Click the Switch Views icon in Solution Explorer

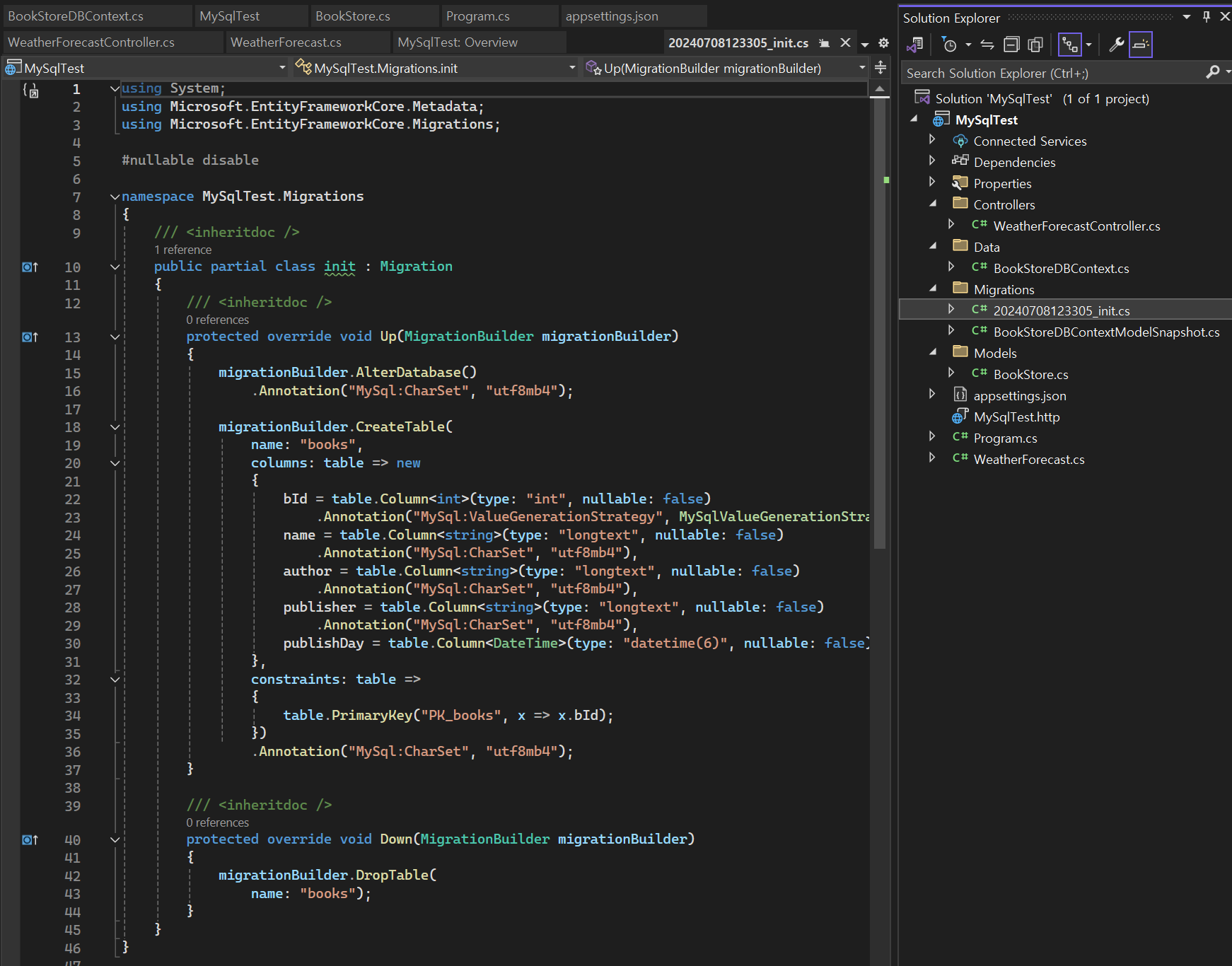pos(914,45)
